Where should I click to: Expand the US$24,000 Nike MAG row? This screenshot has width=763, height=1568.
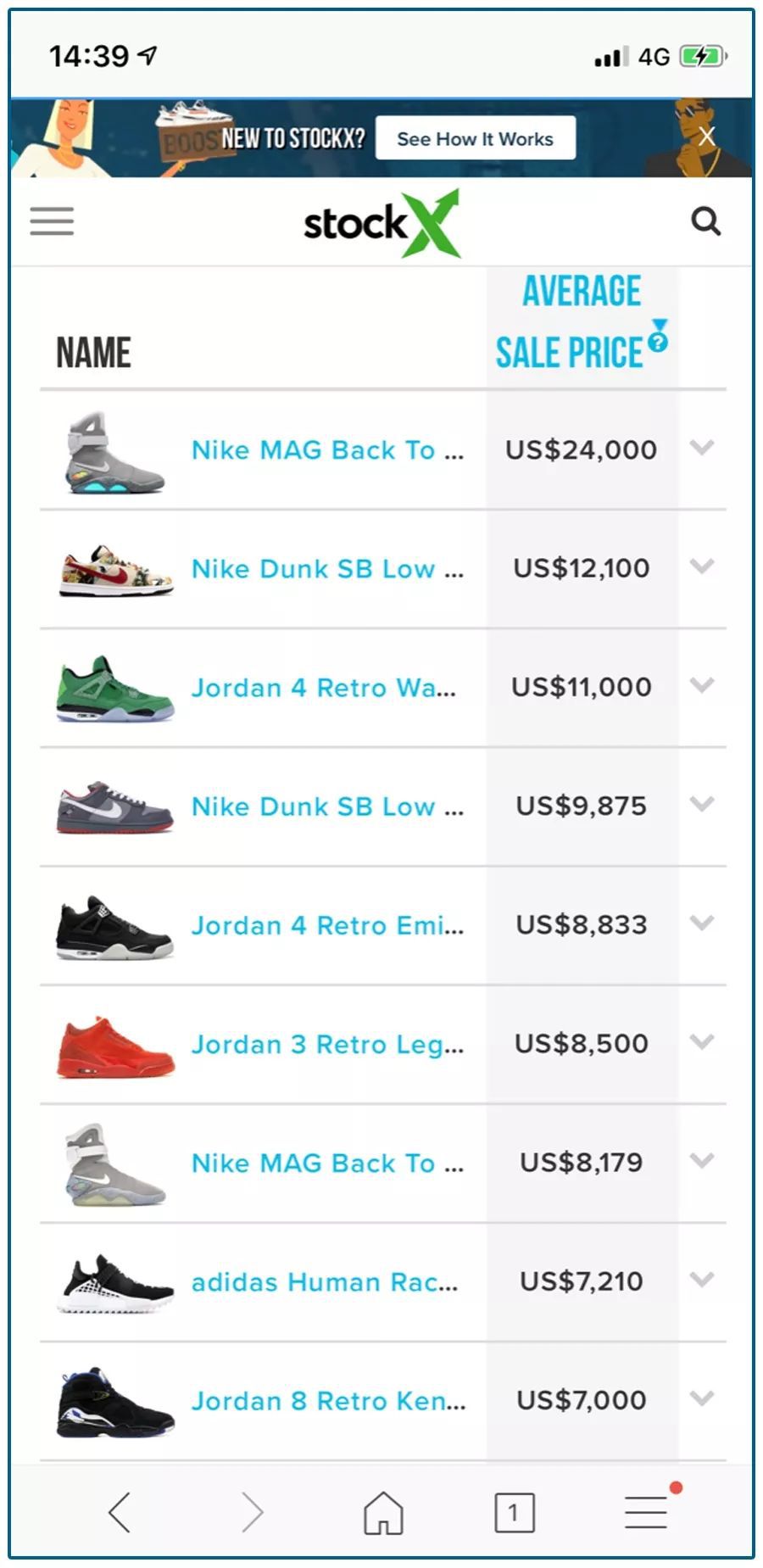coord(702,448)
